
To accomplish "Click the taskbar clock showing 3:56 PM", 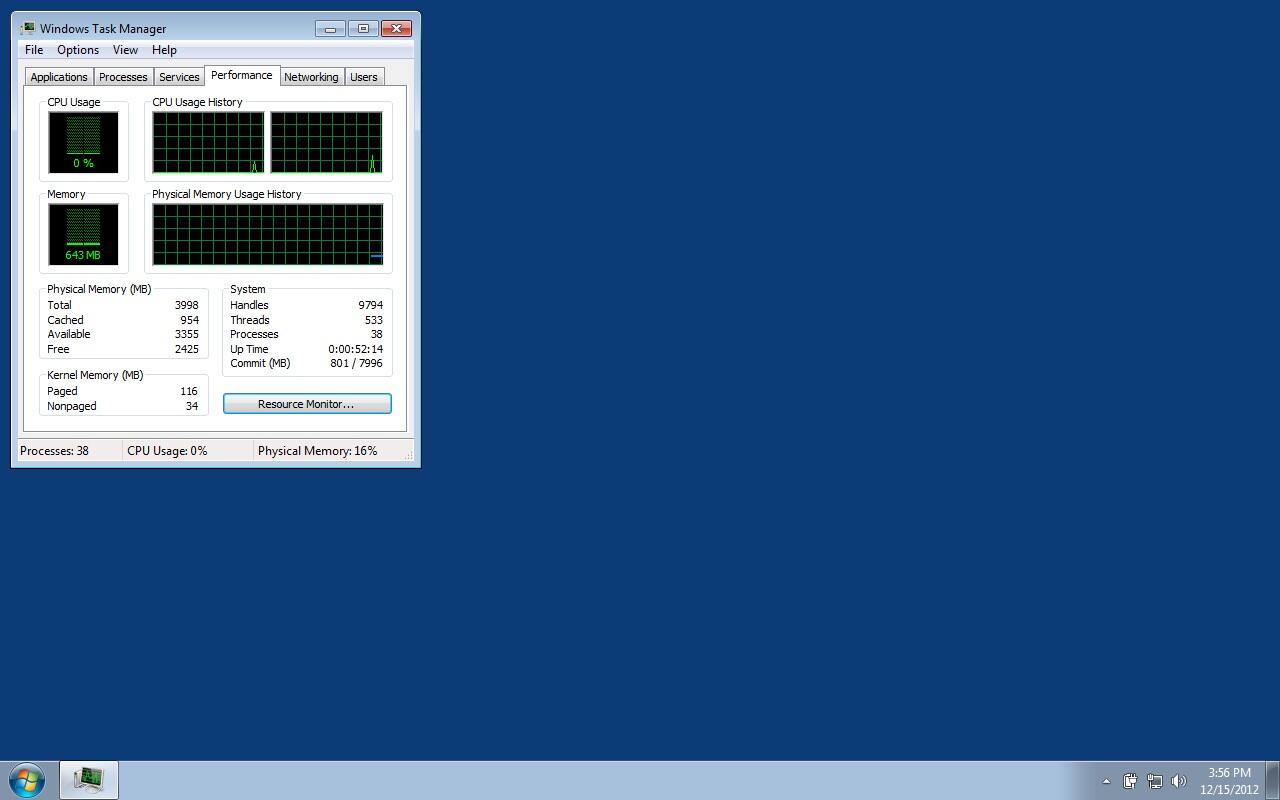I will [1229, 780].
